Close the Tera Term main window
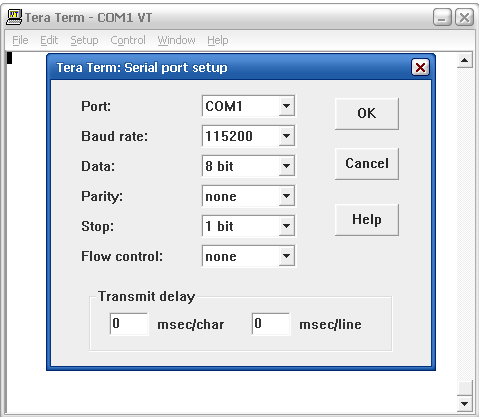The height and width of the screenshot is (417, 479). [464, 17]
